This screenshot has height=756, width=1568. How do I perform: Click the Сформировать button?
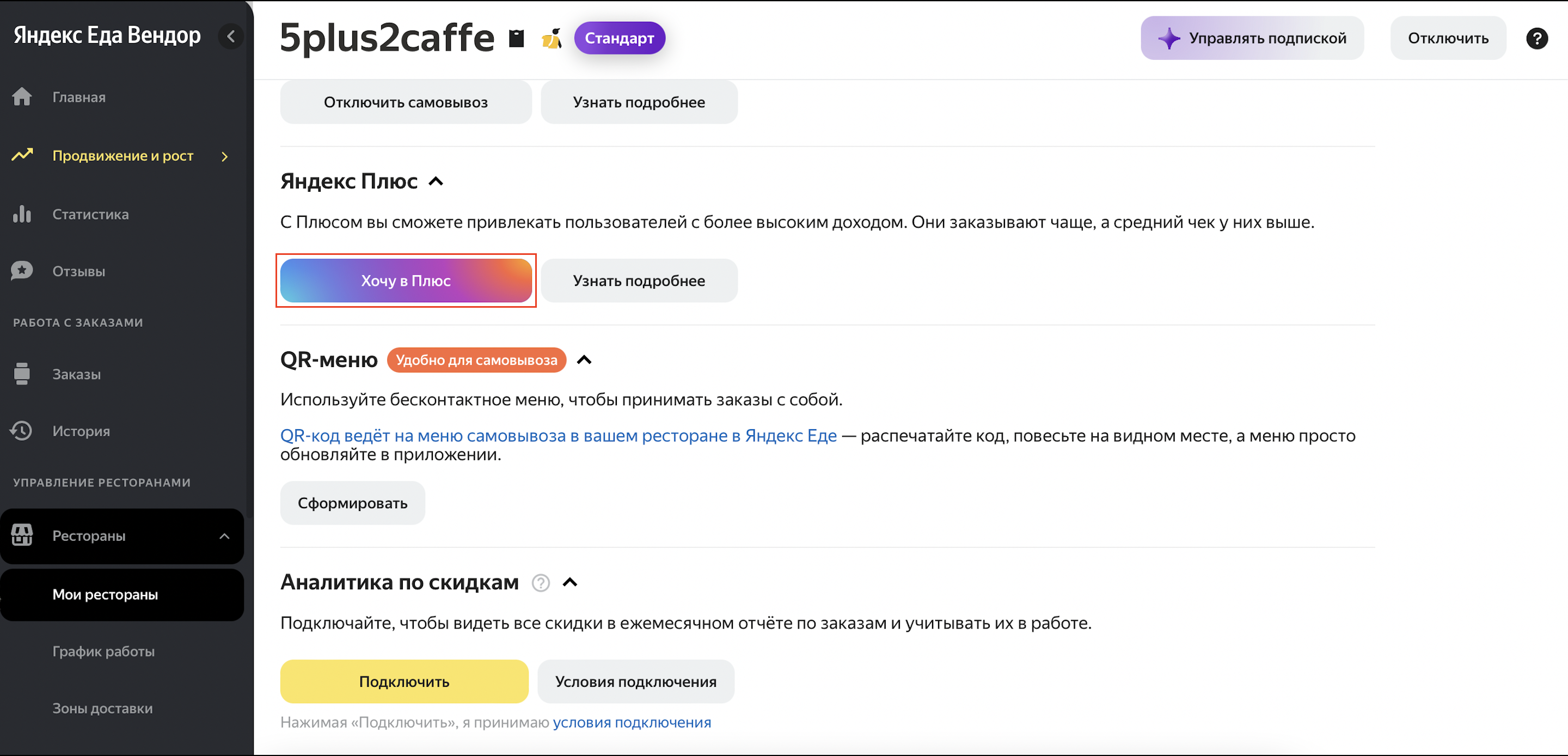tap(352, 503)
